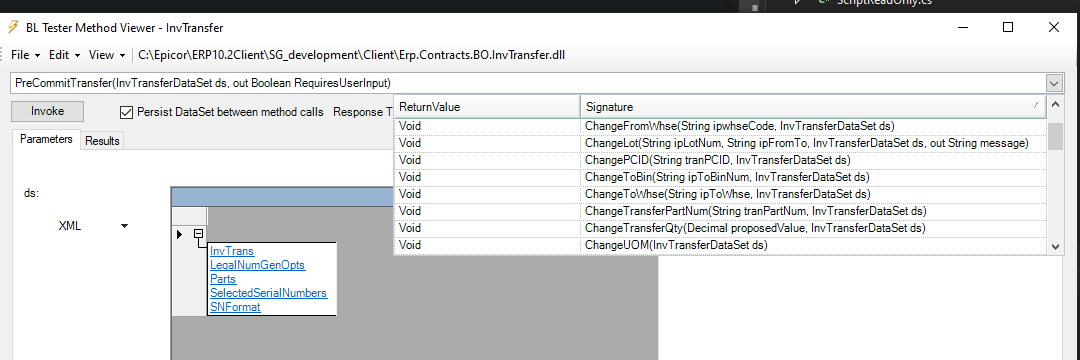
Task: Collapse the dataset tree minus box
Action: click(198, 234)
